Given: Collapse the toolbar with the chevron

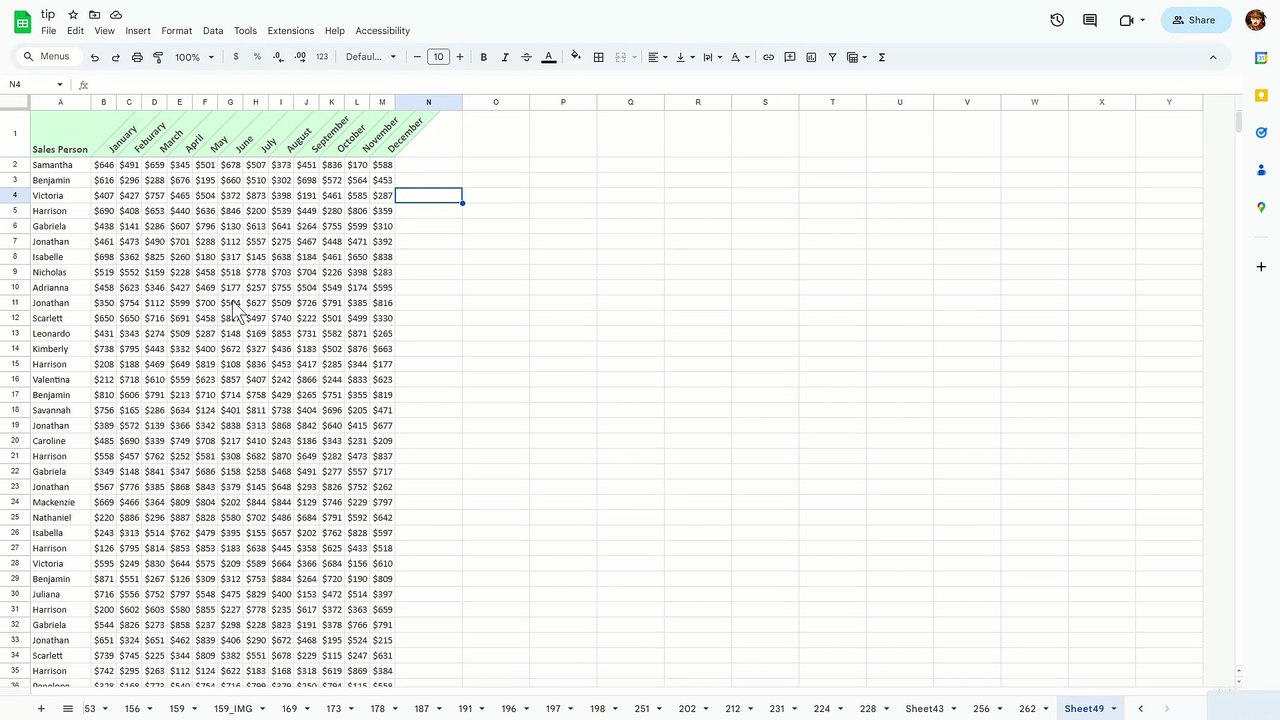Looking at the screenshot, I should pyautogui.click(x=1213, y=57).
